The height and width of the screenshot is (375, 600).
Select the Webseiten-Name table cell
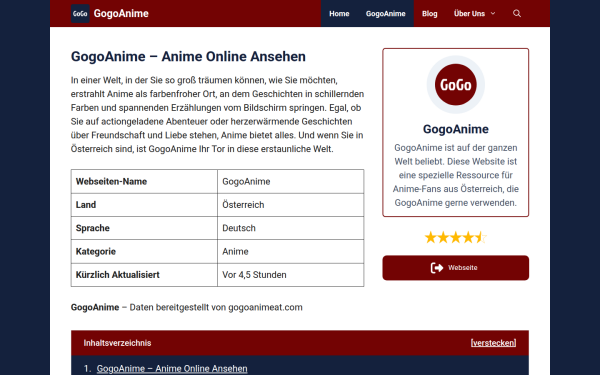[144, 181]
